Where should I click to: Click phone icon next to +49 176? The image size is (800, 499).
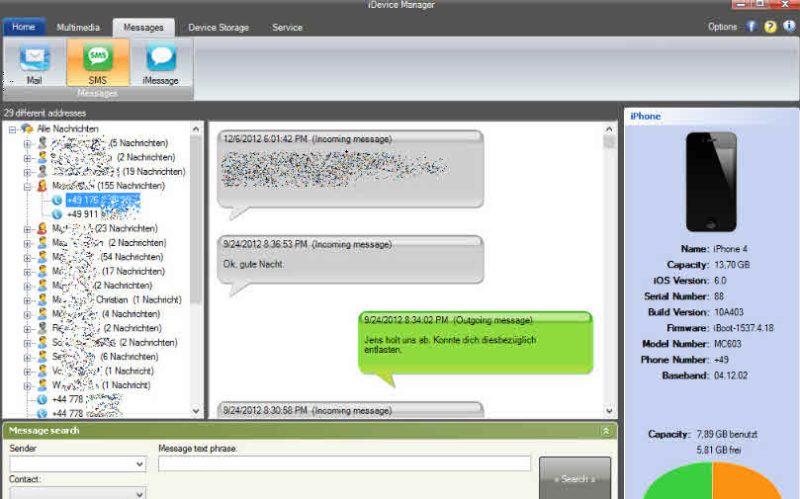(x=57, y=200)
